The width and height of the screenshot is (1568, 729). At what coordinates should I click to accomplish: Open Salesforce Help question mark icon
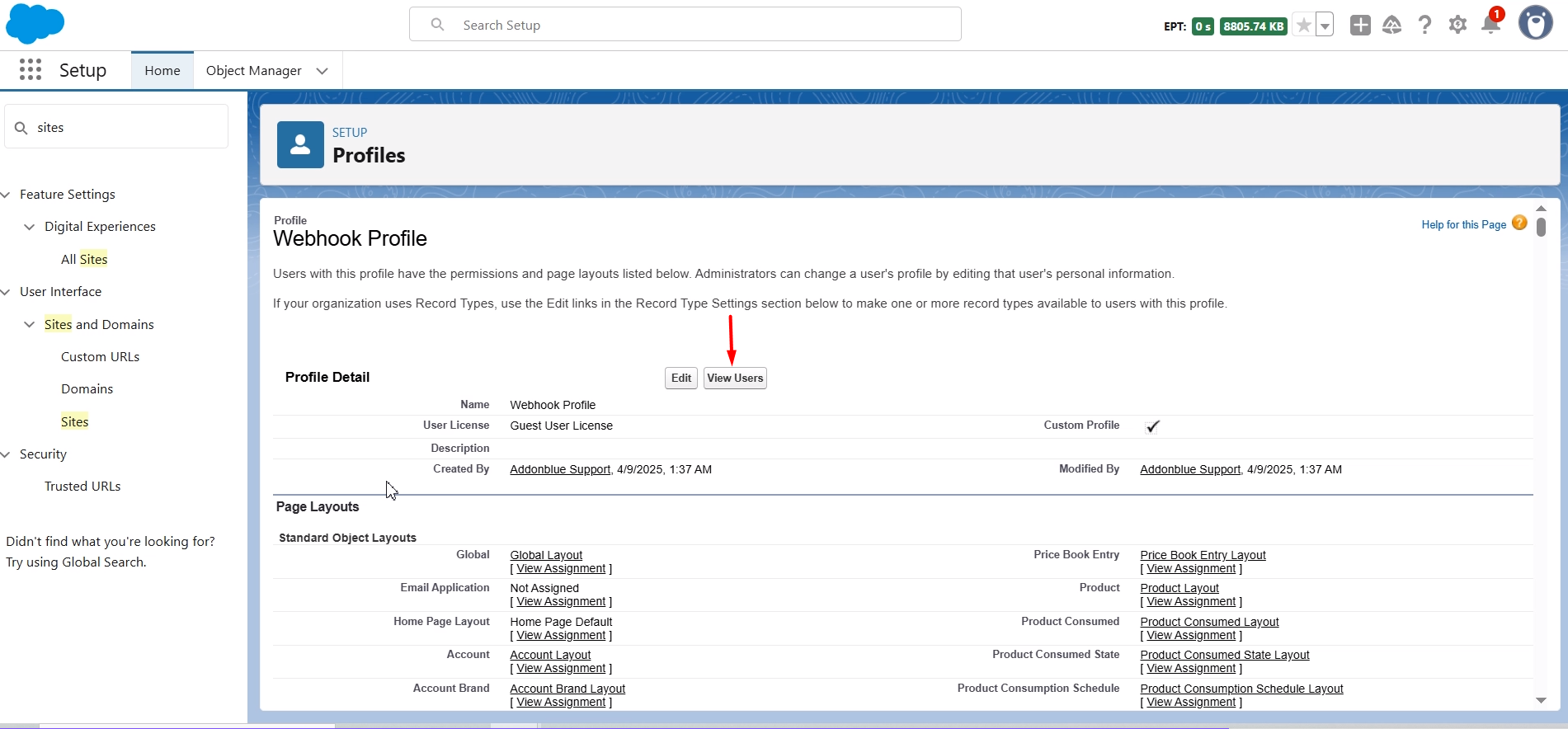pyautogui.click(x=1424, y=26)
